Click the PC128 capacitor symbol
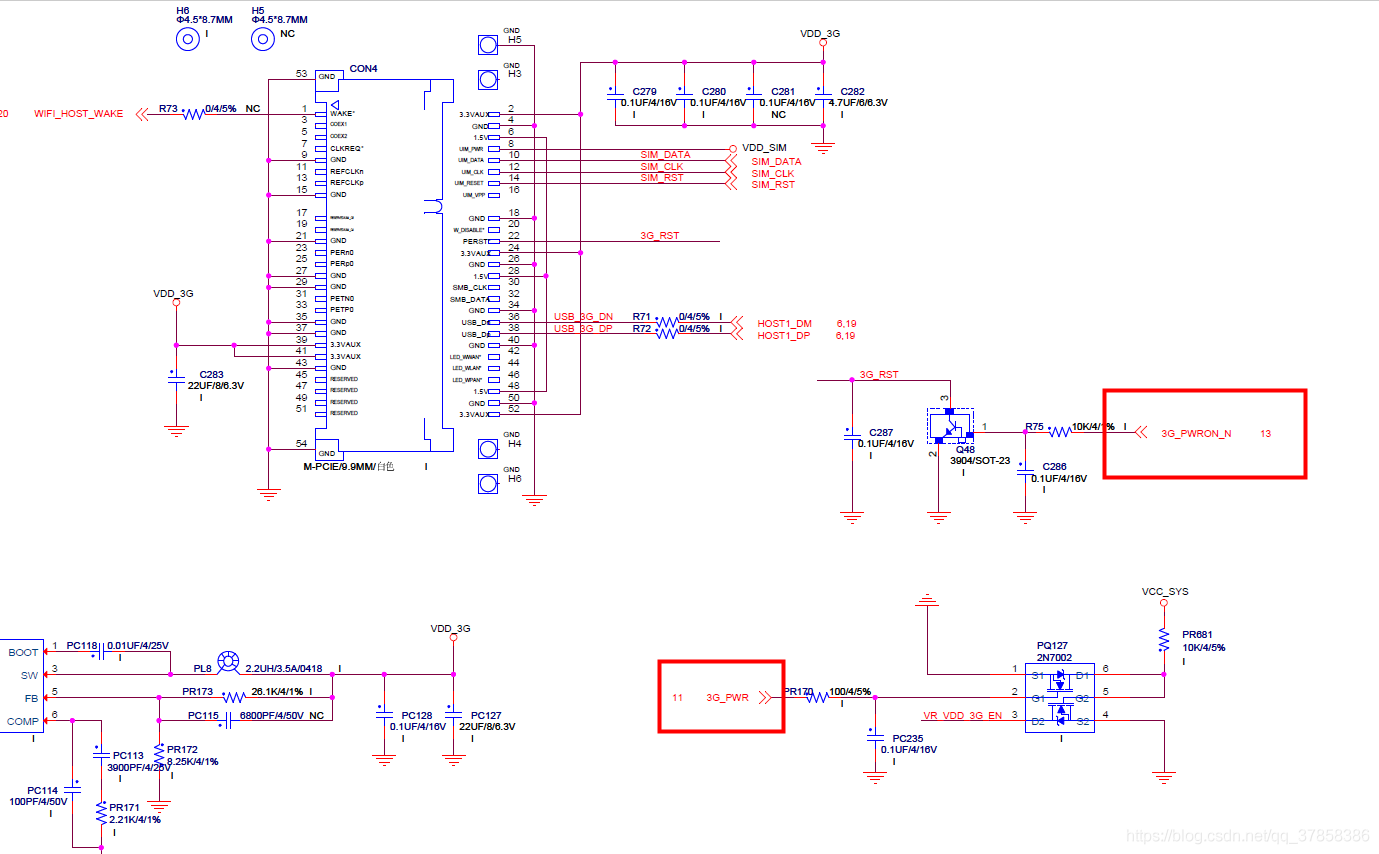Image resolution: width=1379 pixels, height=854 pixels. [x=384, y=715]
